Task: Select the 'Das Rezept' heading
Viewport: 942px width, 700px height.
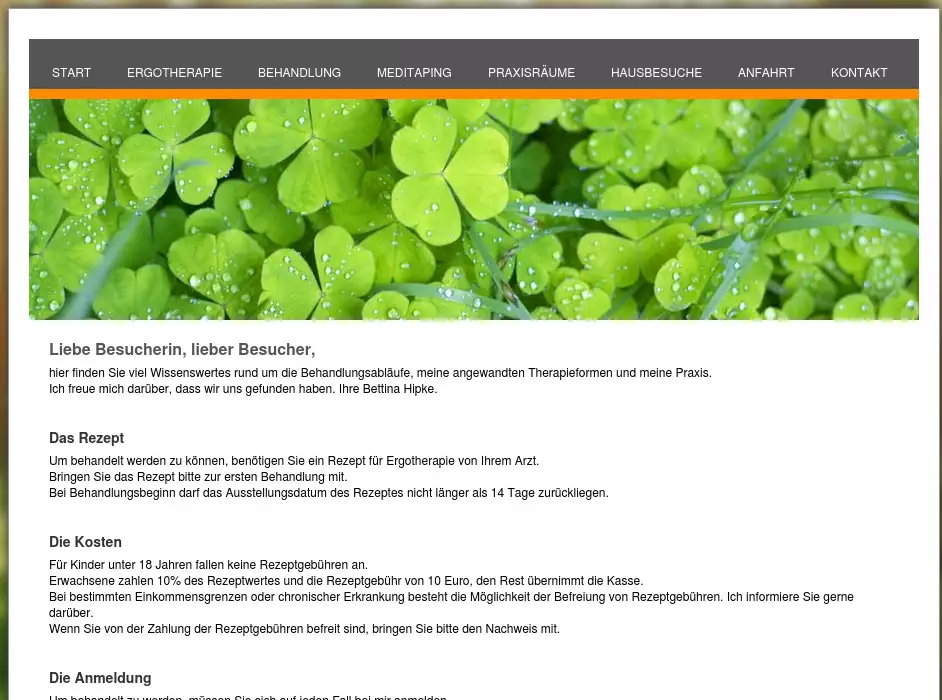Action: [x=86, y=438]
